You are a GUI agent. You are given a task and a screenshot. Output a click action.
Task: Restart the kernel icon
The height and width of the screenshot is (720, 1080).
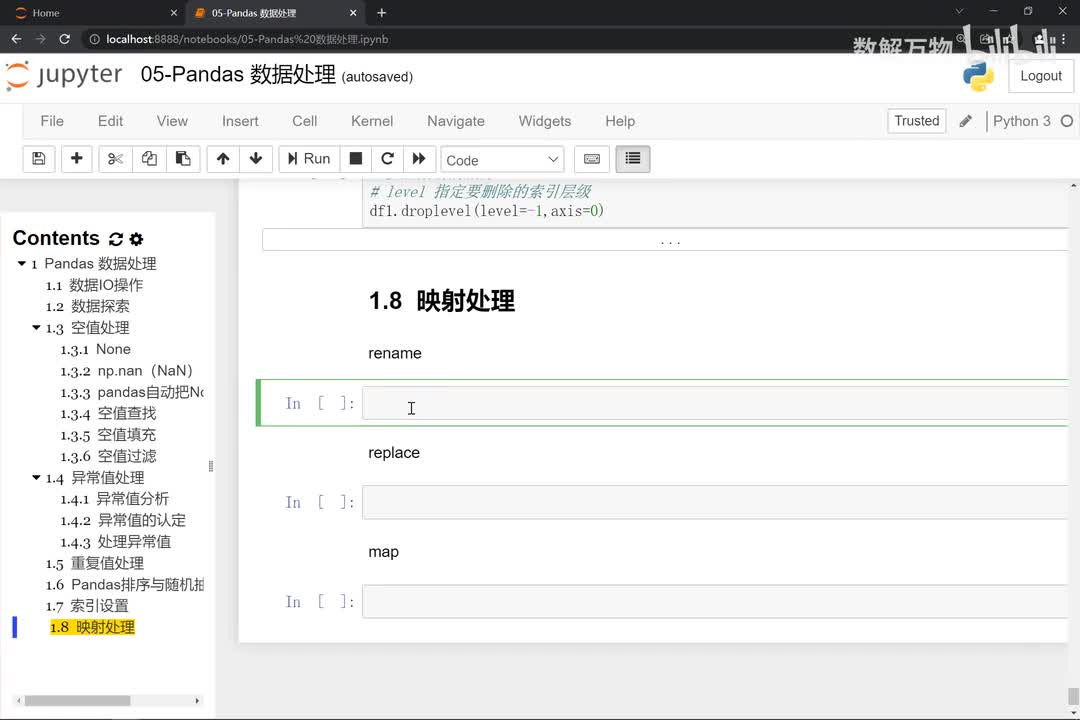point(387,159)
